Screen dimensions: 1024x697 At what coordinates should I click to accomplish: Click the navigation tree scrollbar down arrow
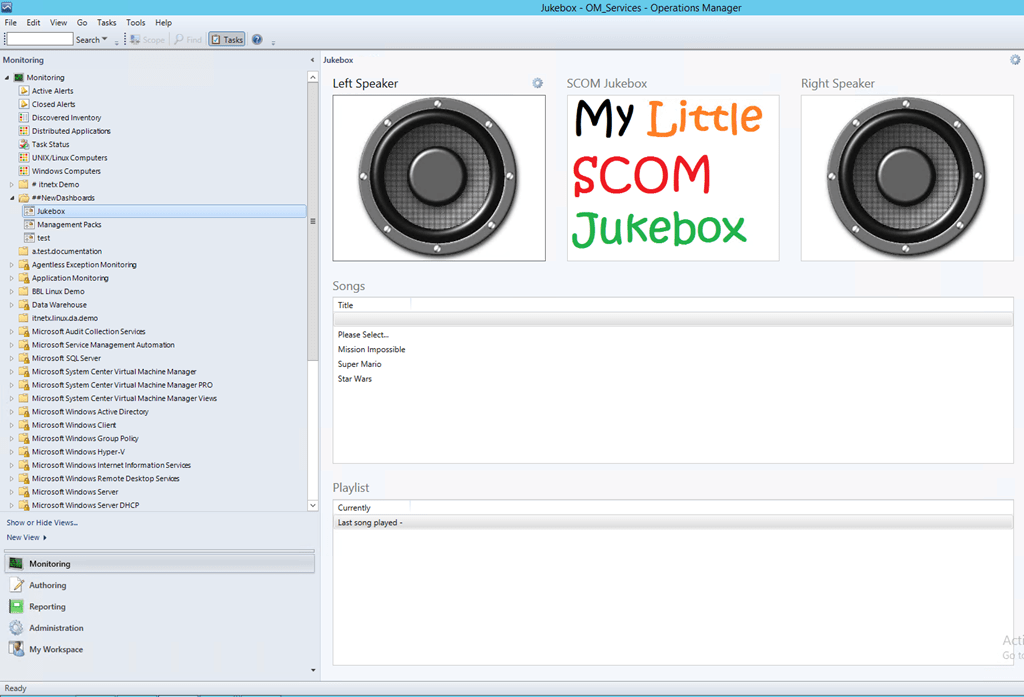pyautogui.click(x=313, y=505)
